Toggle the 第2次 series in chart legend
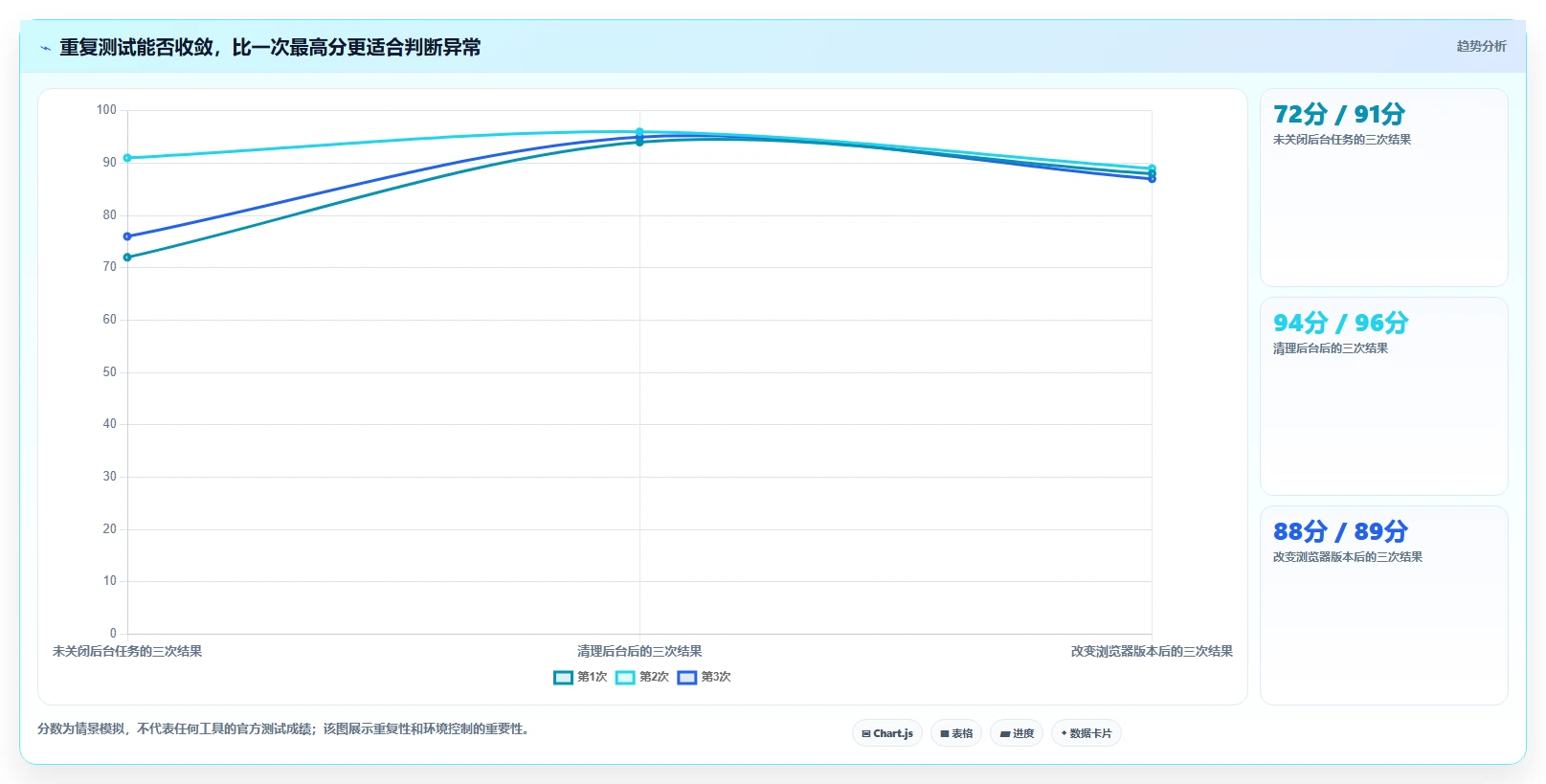The image size is (1546, 784). [x=642, y=677]
